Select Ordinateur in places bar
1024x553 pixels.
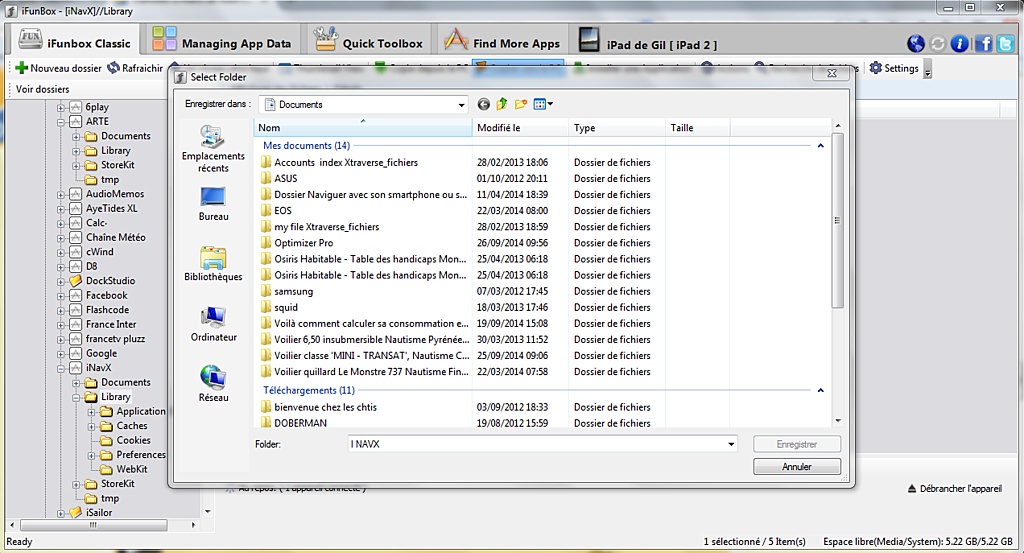[214, 324]
